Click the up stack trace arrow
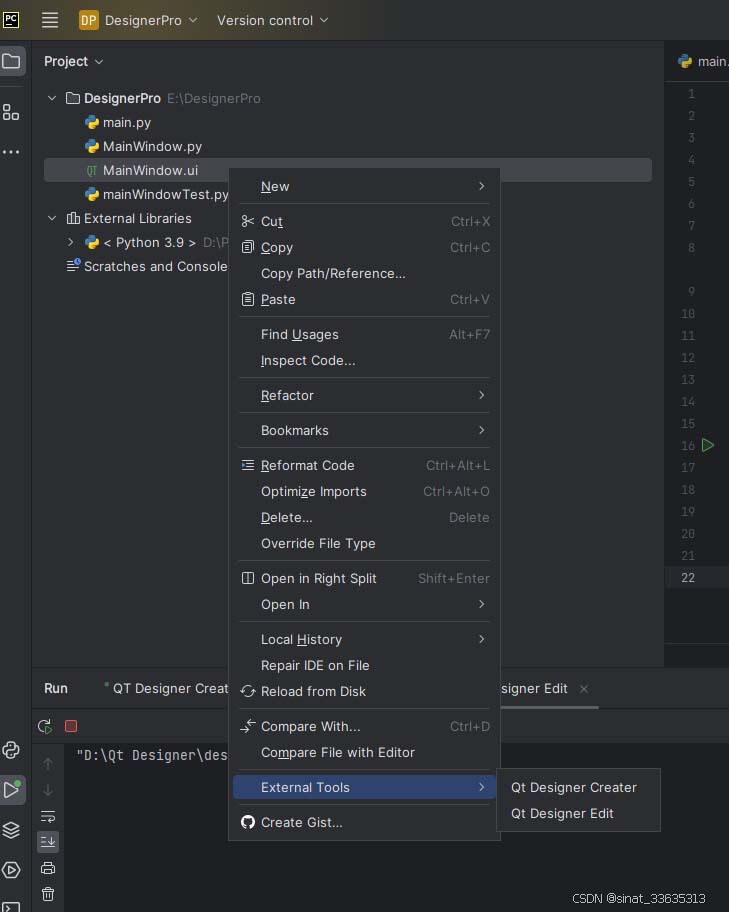Image resolution: width=729 pixels, height=912 pixels. (48, 764)
